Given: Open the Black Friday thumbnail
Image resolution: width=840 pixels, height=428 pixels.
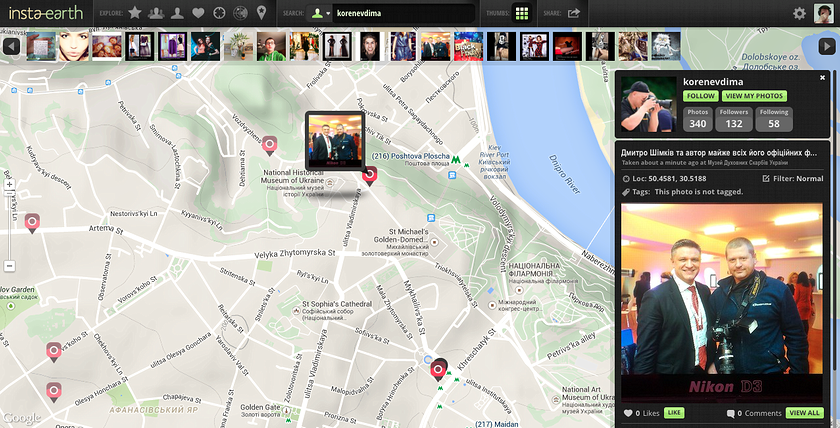Looking at the screenshot, I should (468, 46).
